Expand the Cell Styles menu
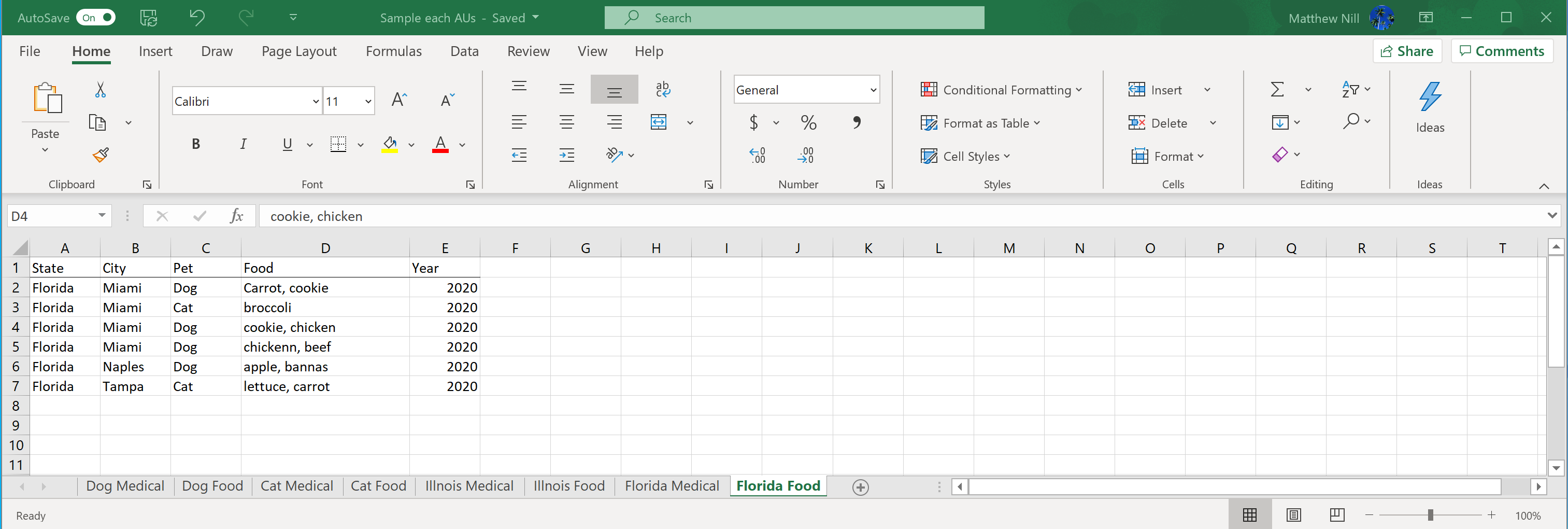 965,156
